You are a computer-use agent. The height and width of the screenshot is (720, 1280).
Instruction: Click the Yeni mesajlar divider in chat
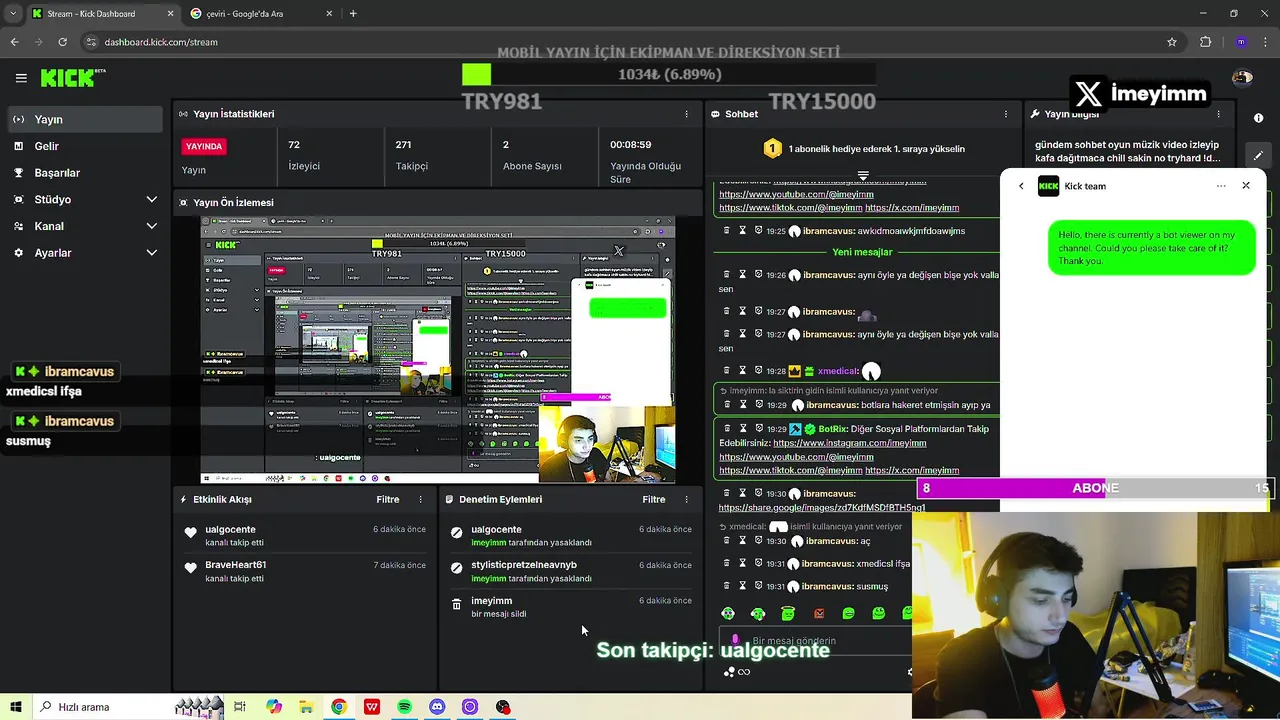pos(862,252)
